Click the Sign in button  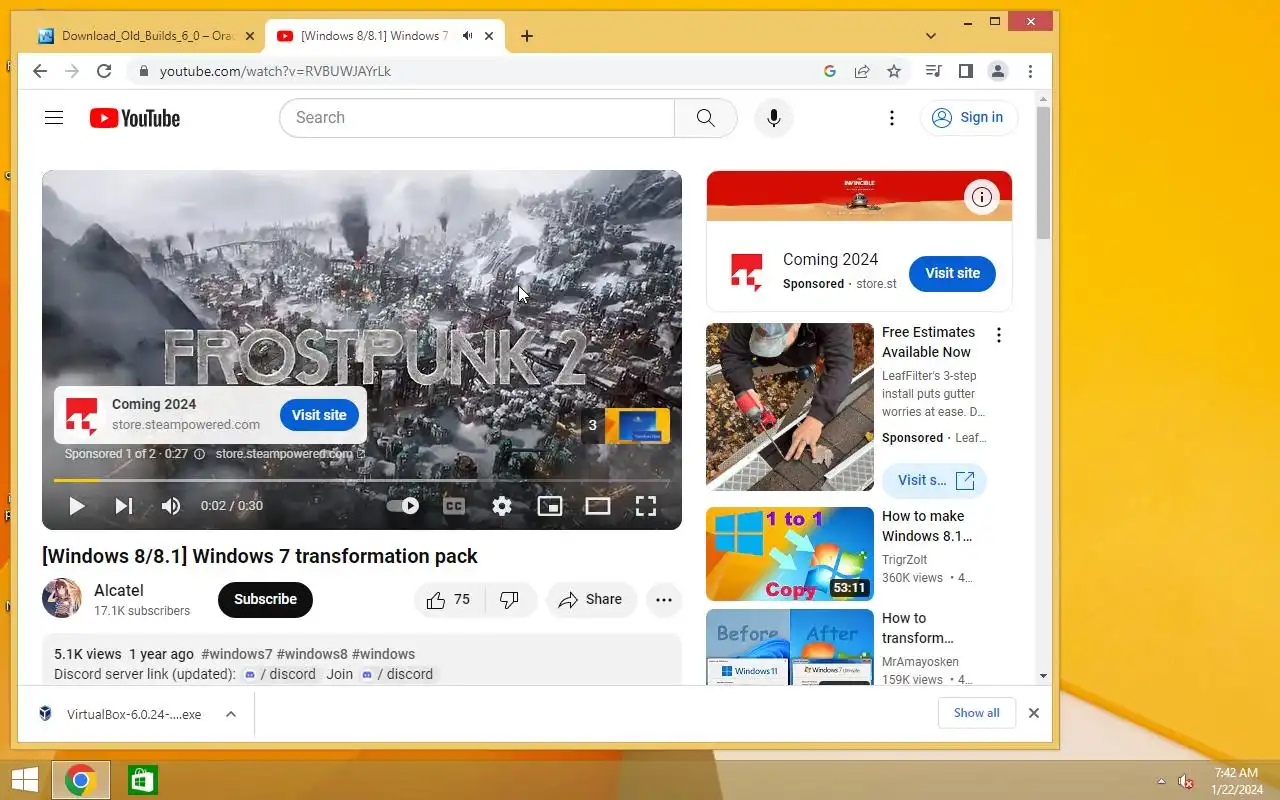(x=969, y=118)
